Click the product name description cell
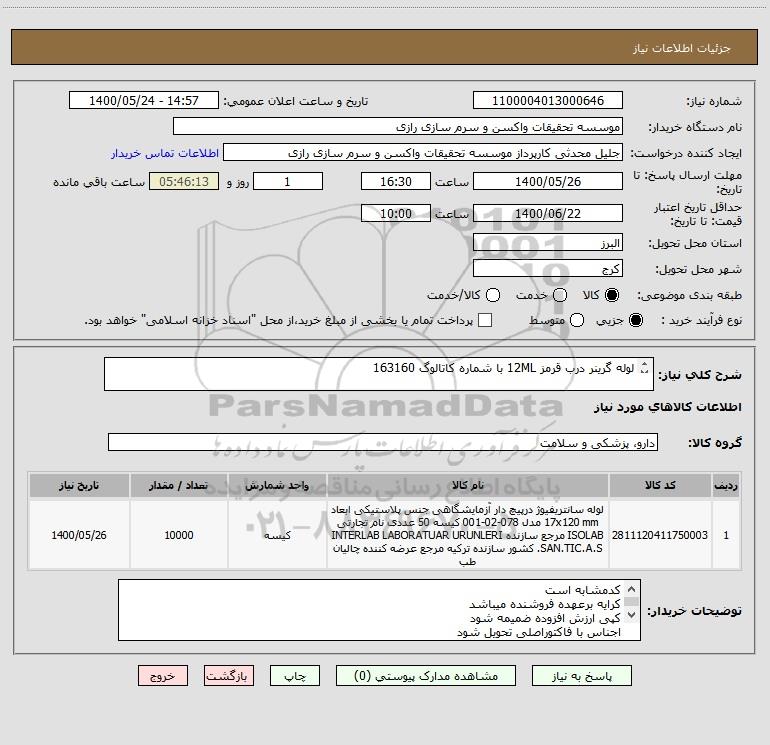 pos(468,535)
